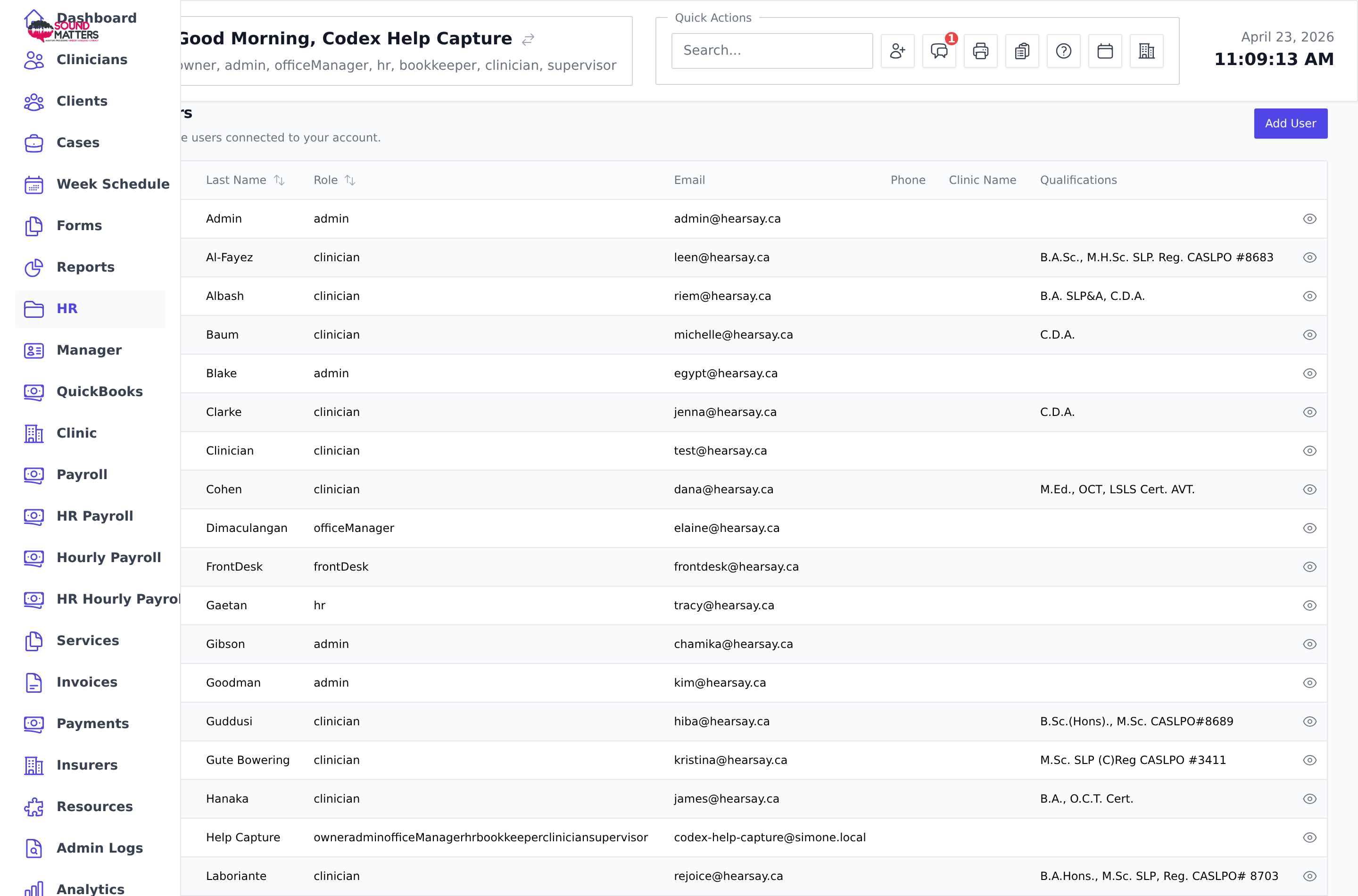Open the messages chat icon with notification badge

click(x=939, y=51)
